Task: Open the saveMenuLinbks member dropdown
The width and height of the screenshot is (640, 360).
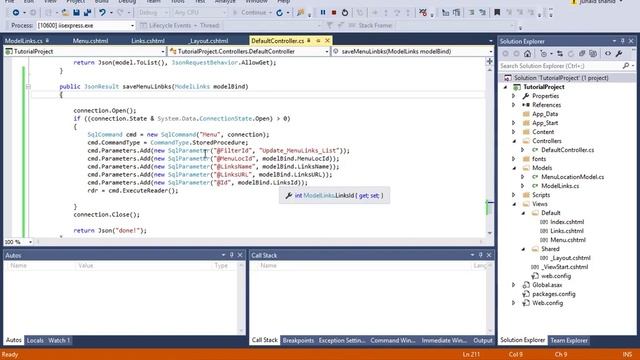Action: 413,51
